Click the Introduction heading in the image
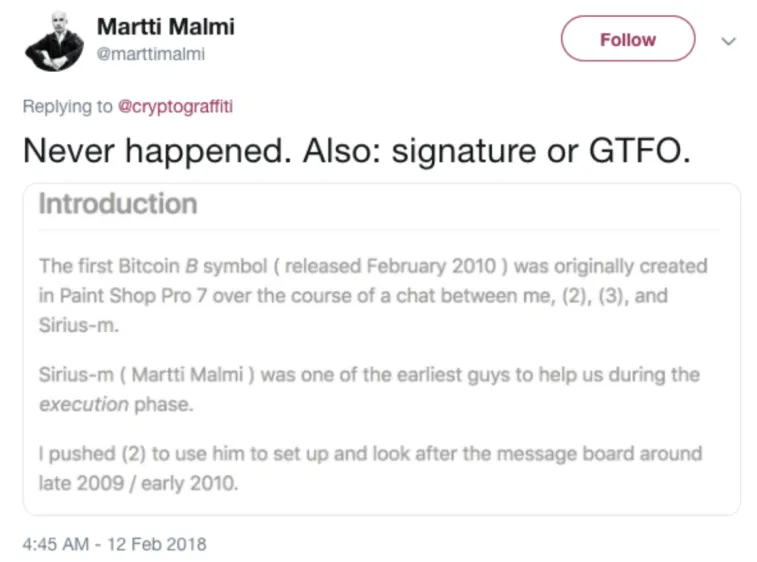 pos(118,205)
